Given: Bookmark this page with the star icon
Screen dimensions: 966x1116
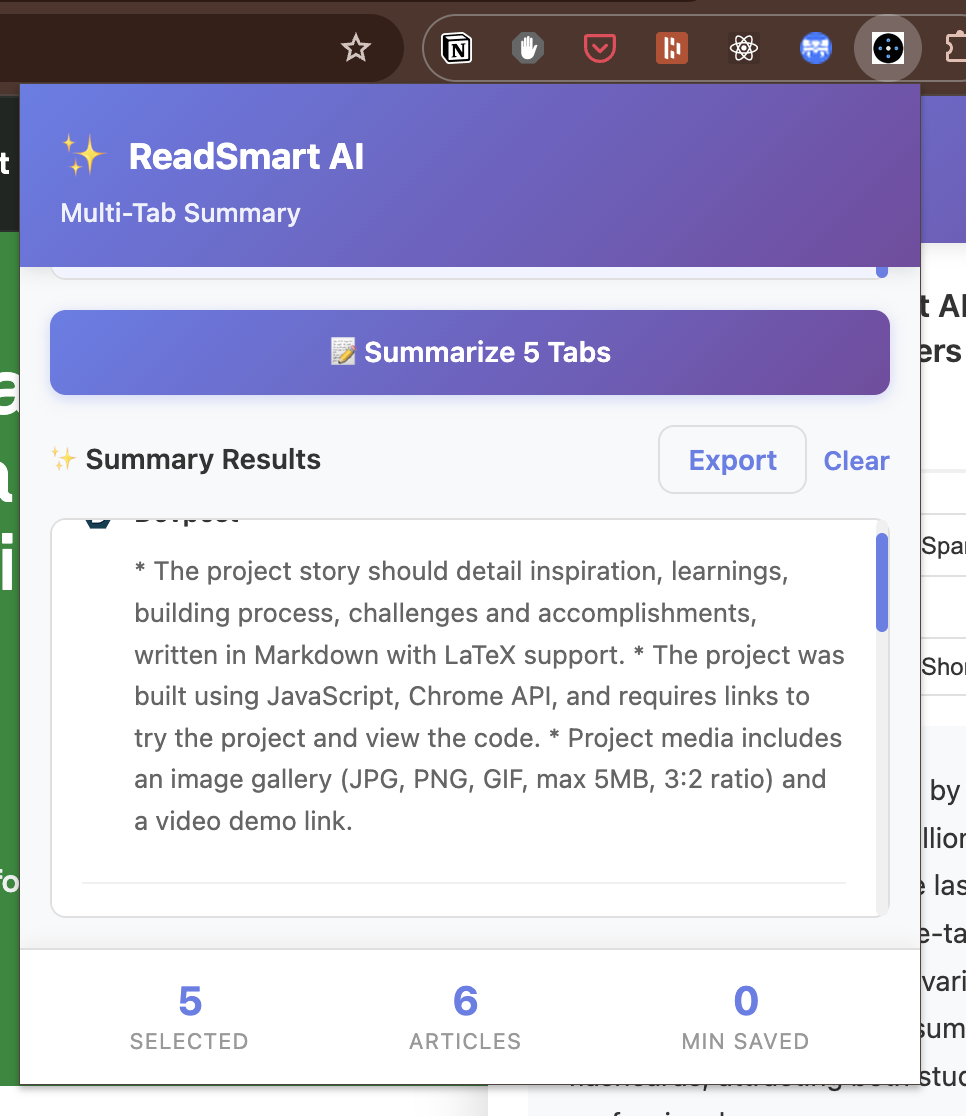Looking at the screenshot, I should (355, 48).
